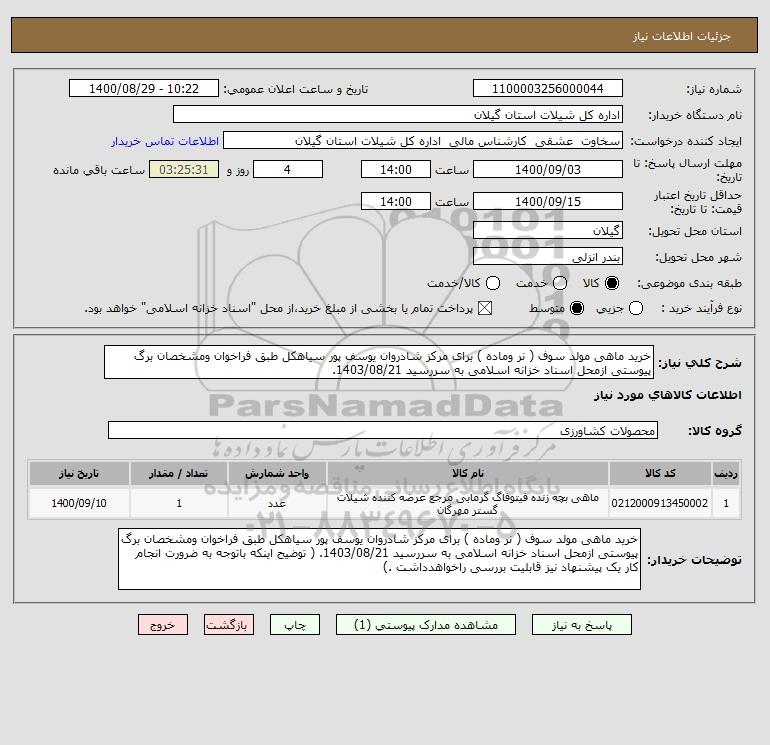Click the delivery province field گیلان
Viewport: 770px width, 745px height.
click(548, 230)
